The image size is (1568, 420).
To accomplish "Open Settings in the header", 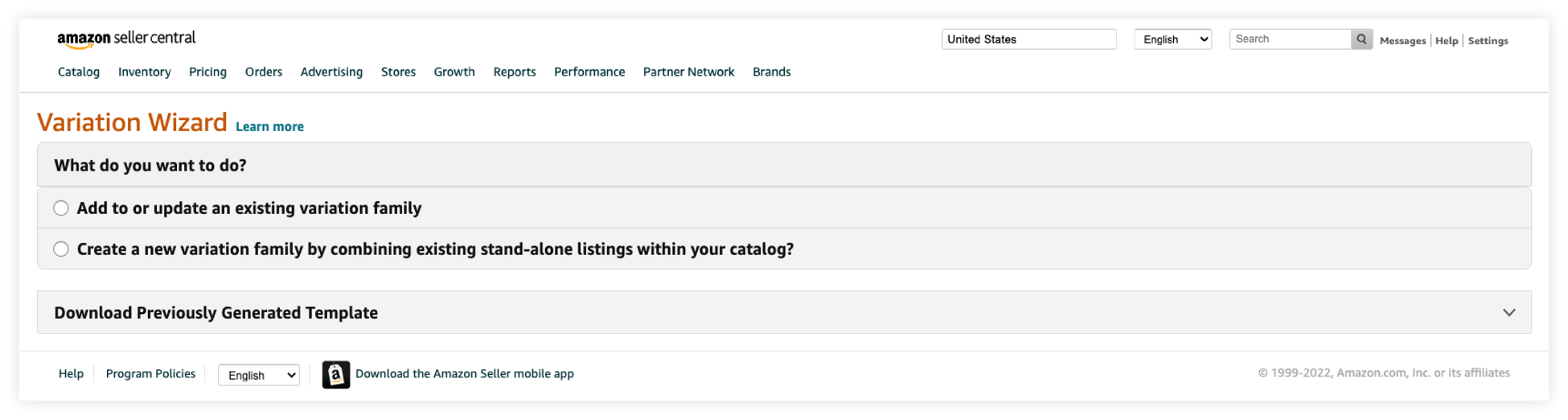I will tap(1488, 41).
